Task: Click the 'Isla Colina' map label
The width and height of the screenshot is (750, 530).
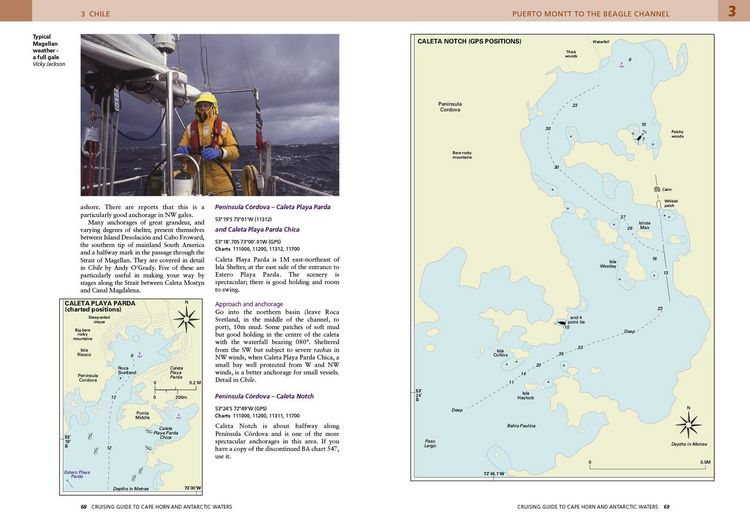Action: click(x=501, y=353)
